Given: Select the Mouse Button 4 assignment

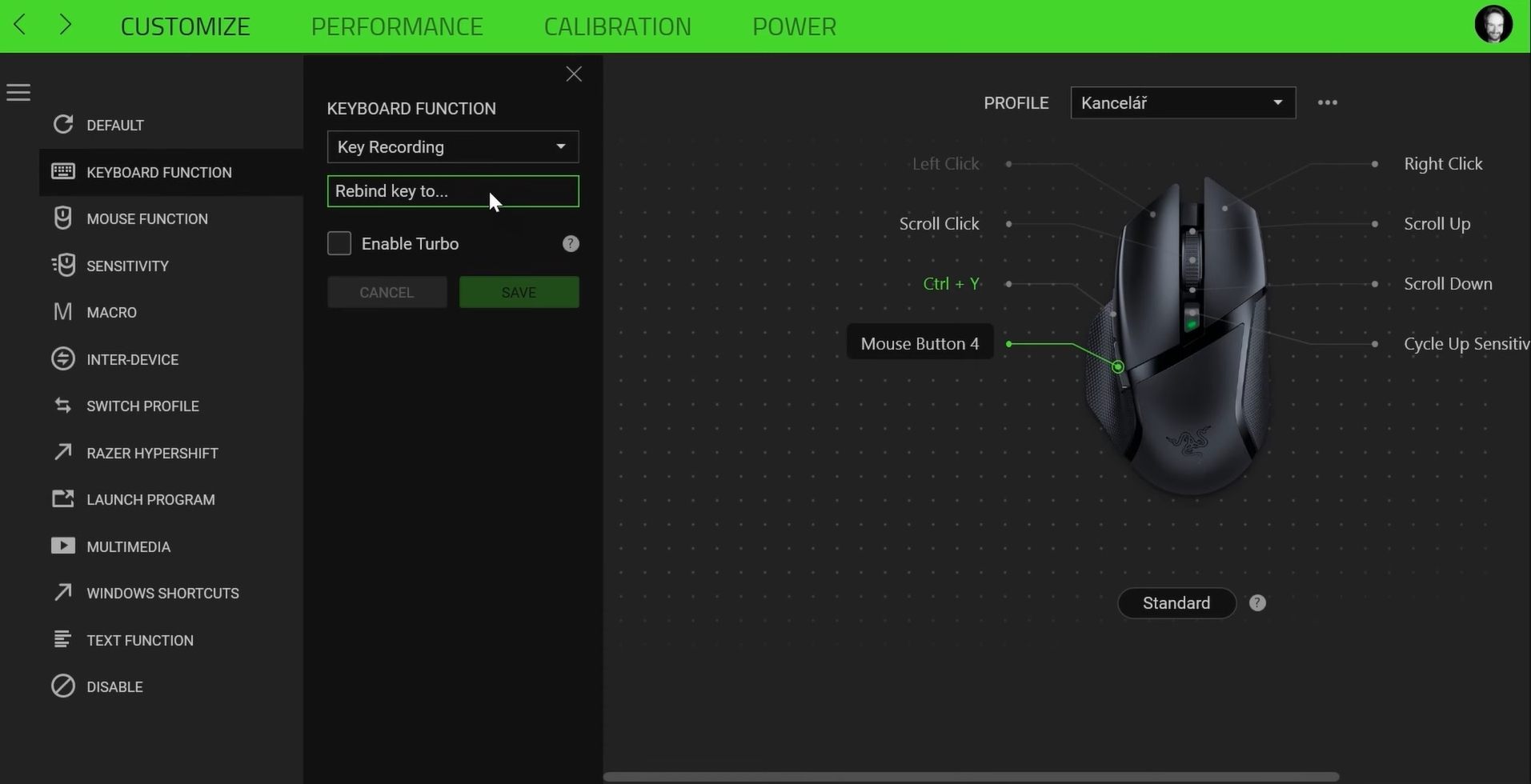Looking at the screenshot, I should 920,343.
